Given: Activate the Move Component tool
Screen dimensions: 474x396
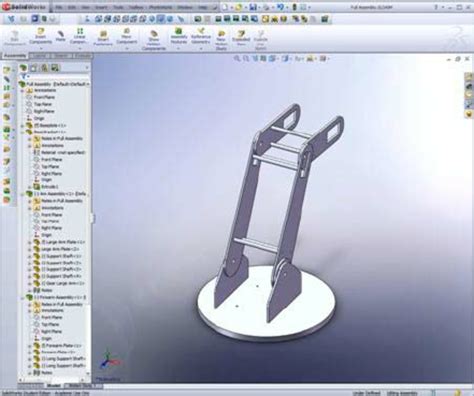Looking at the screenshot, I should 126,36.
